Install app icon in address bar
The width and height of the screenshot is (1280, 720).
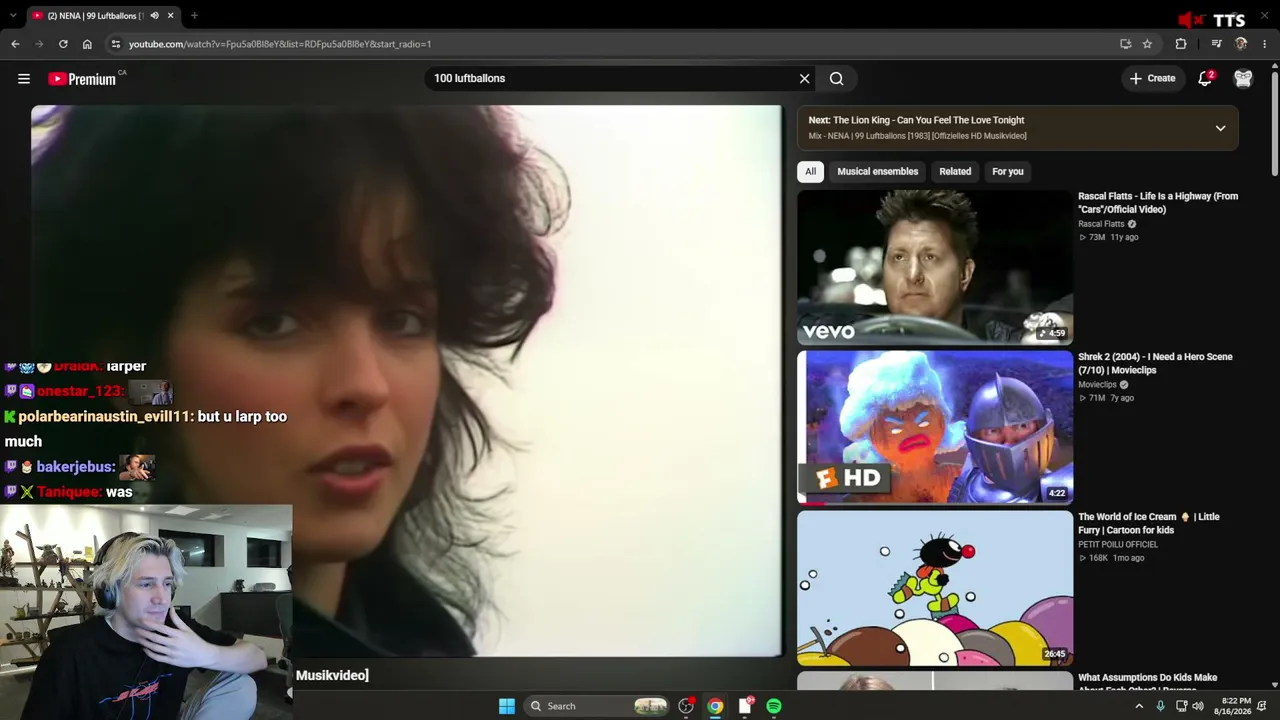tap(1126, 44)
